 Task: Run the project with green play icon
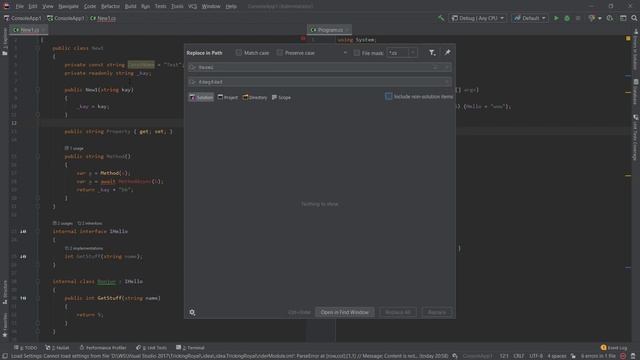click(556, 18)
